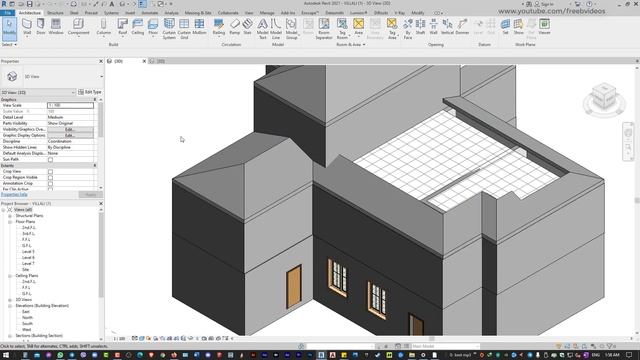640x360 pixels.
Task: Click the Room Separator tool
Action: (324, 29)
